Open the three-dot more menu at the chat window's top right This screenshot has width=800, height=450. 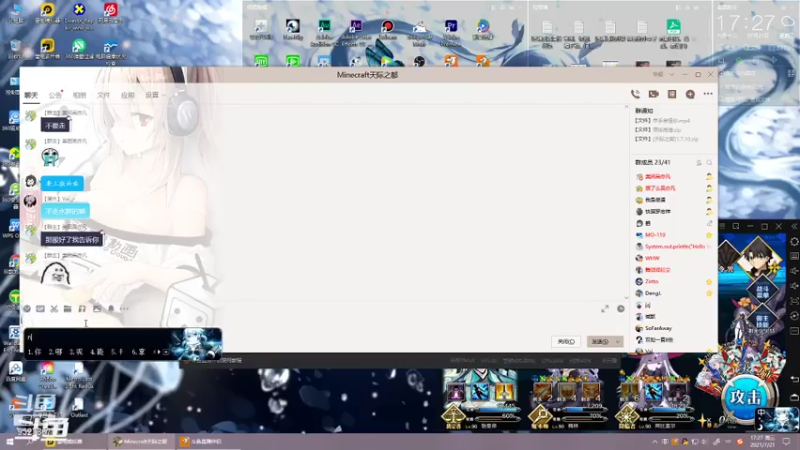pos(708,94)
